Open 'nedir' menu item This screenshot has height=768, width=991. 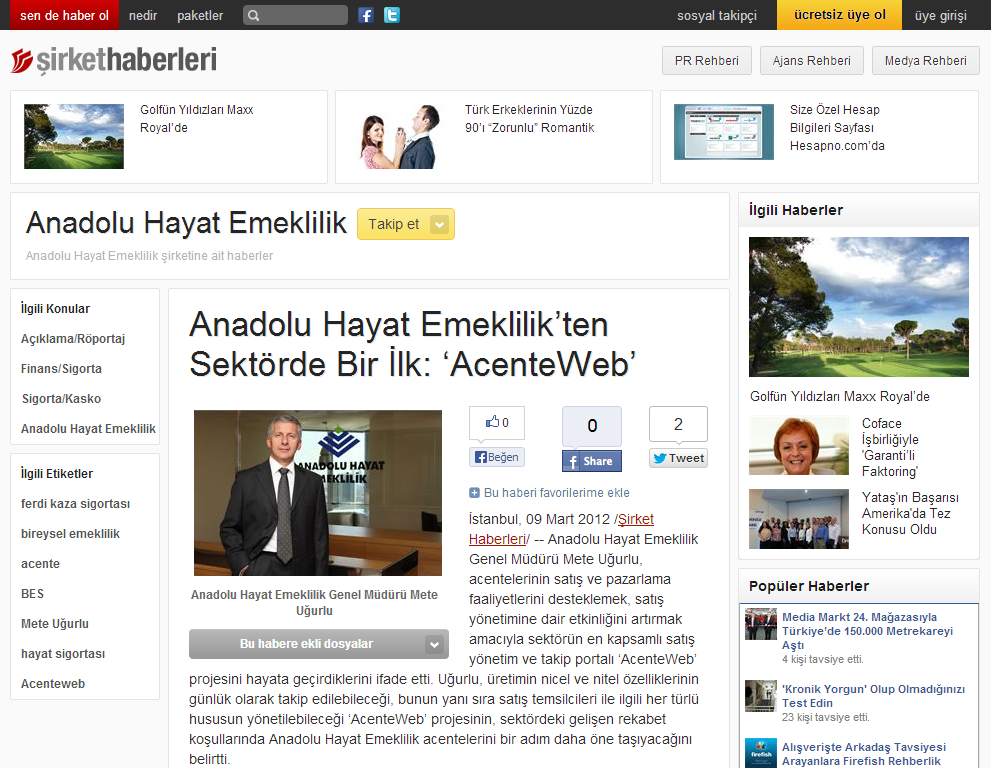tap(143, 15)
